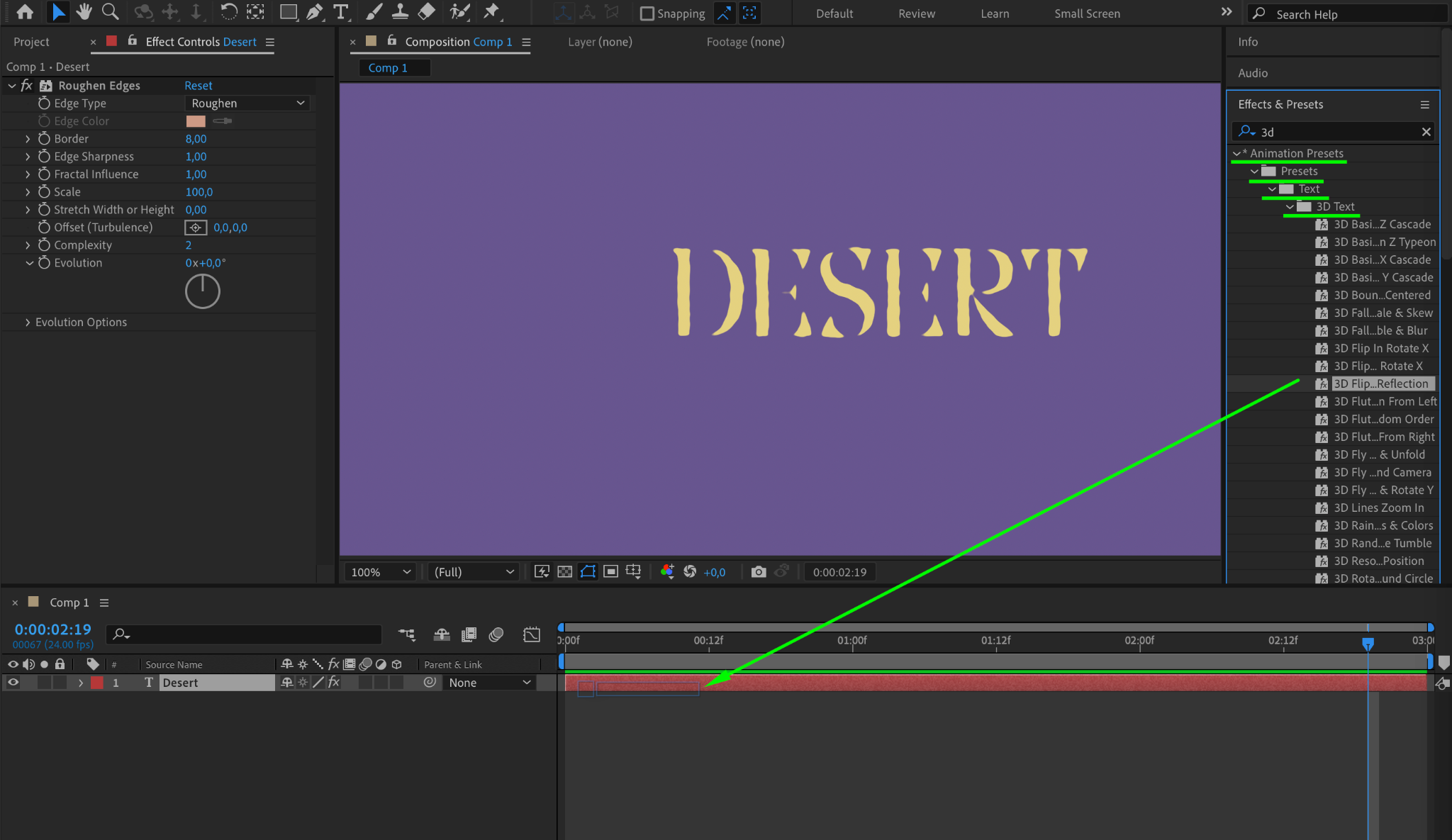The height and width of the screenshot is (840, 1452).
Task: Click the snapshot camera icon
Action: click(x=758, y=572)
